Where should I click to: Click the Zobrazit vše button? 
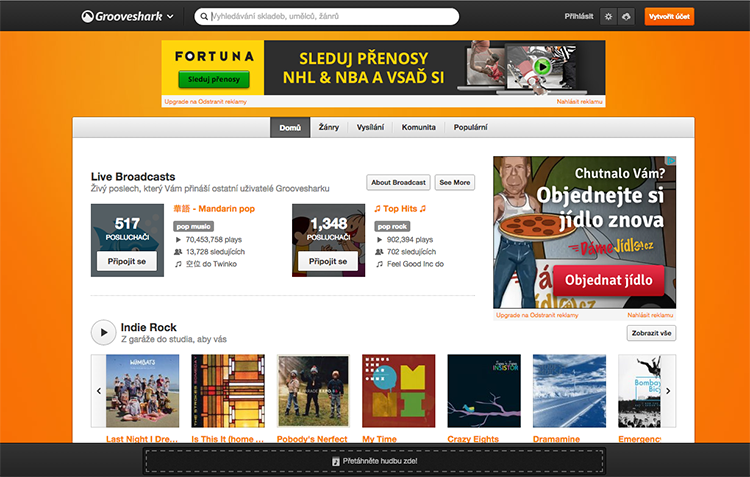(x=651, y=333)
